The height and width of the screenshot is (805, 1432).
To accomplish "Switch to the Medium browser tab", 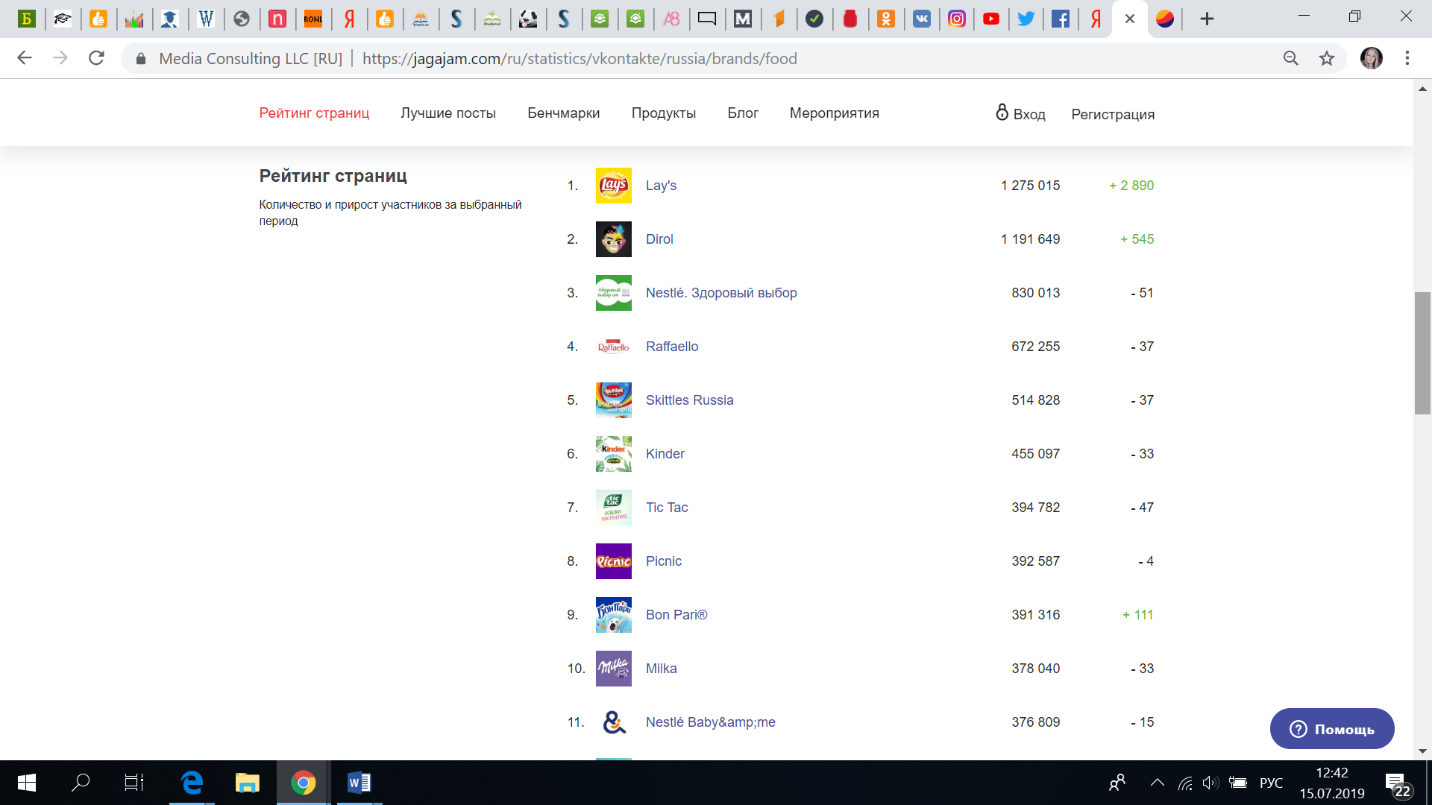I will pyautogui.click(x=742, y=18).
